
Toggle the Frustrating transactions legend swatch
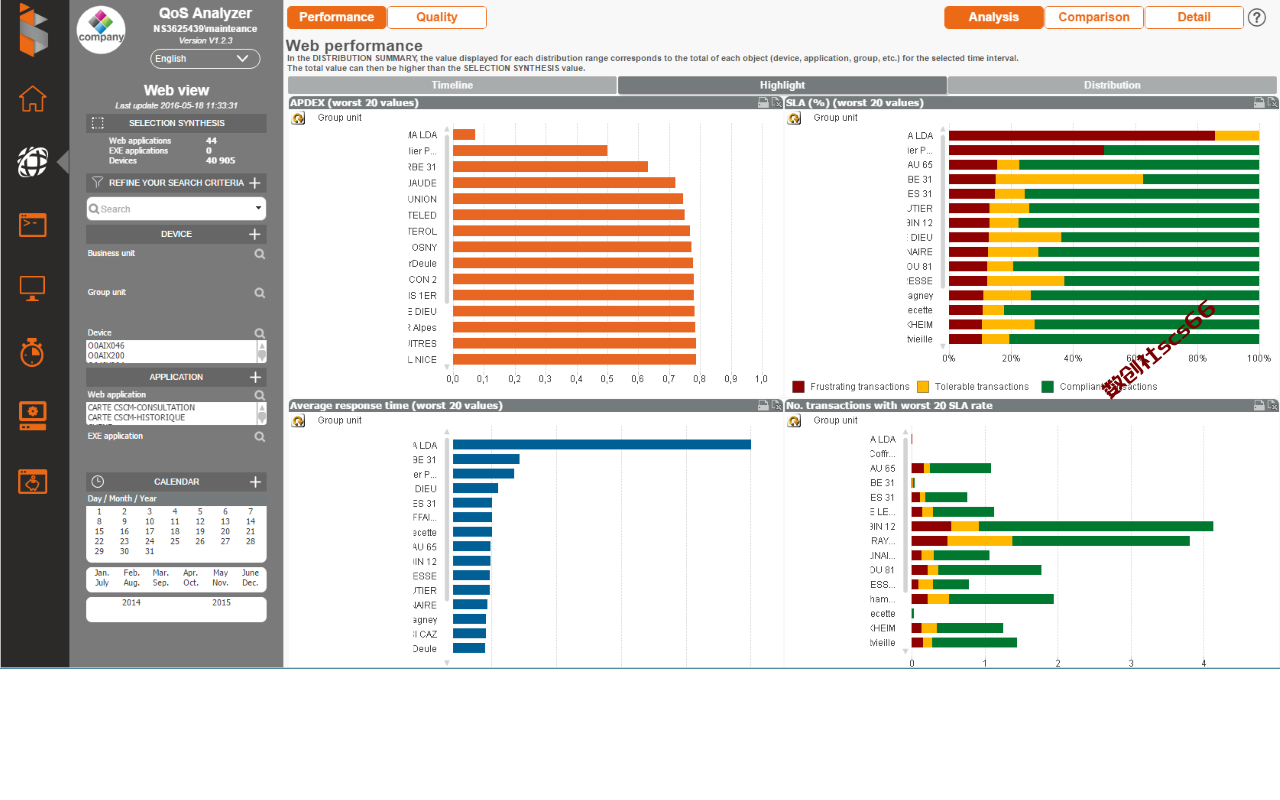[x=798, y=386]
